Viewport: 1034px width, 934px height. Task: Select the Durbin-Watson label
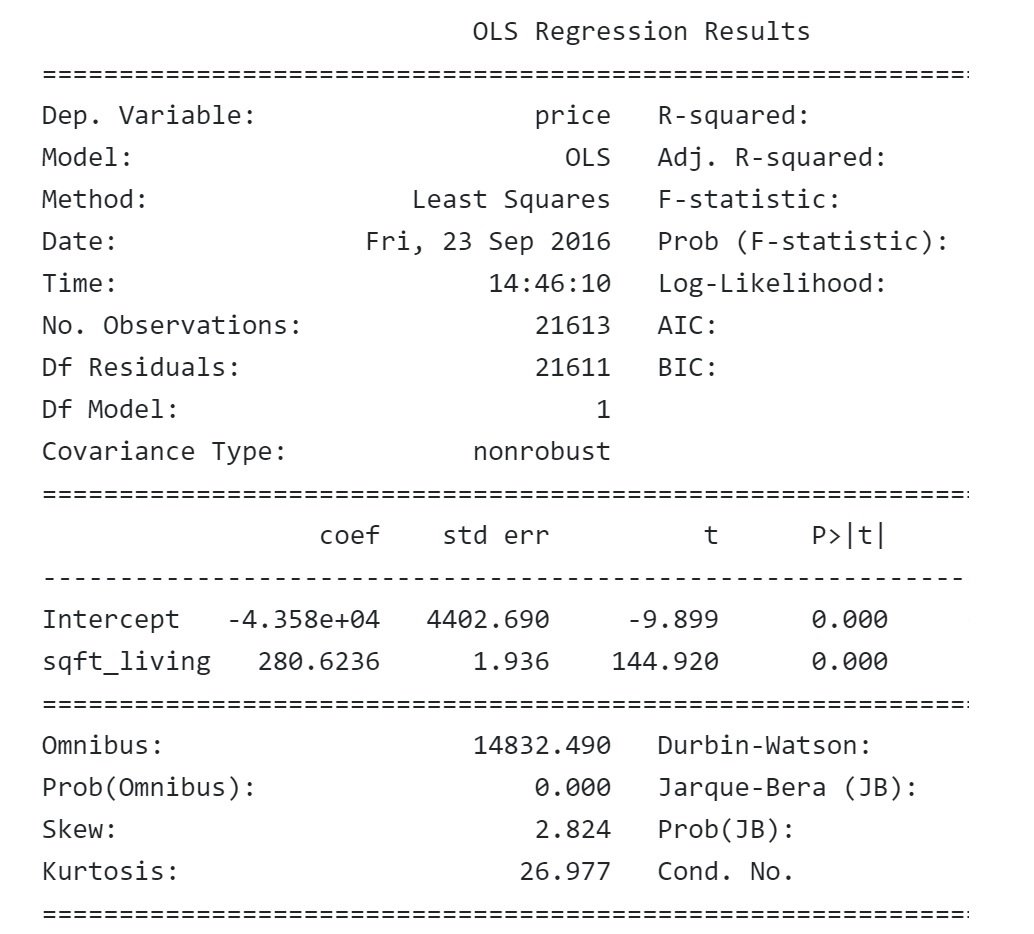[x=764, y=746]
